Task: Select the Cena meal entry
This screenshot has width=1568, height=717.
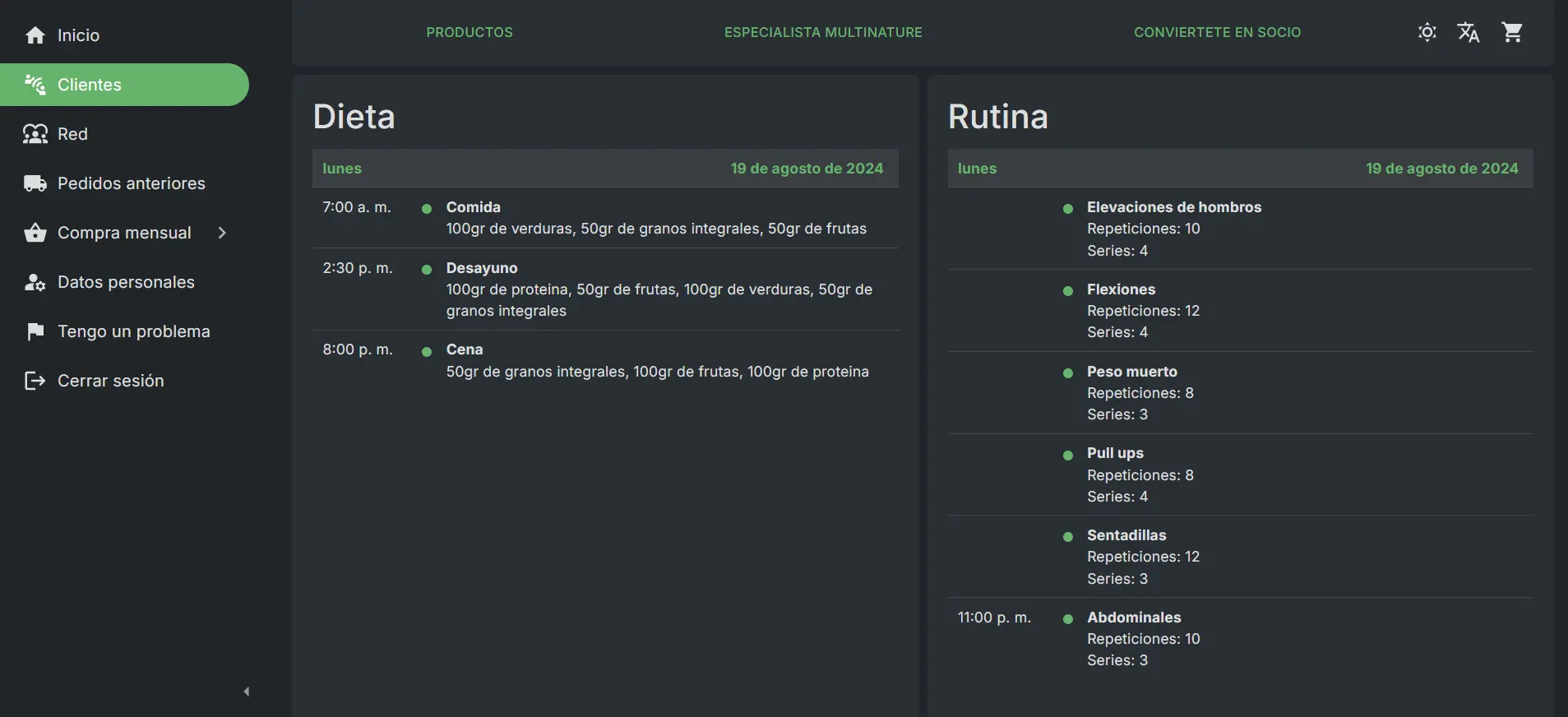Action: (x=465, y=349)
